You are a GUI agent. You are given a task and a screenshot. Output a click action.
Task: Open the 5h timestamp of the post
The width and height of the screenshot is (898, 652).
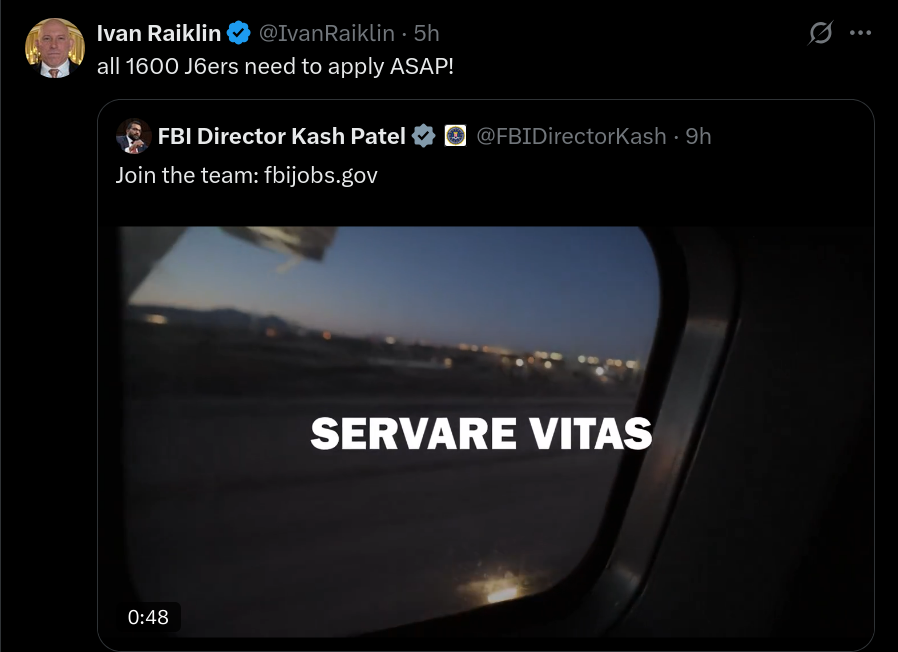tap(427, 33)
